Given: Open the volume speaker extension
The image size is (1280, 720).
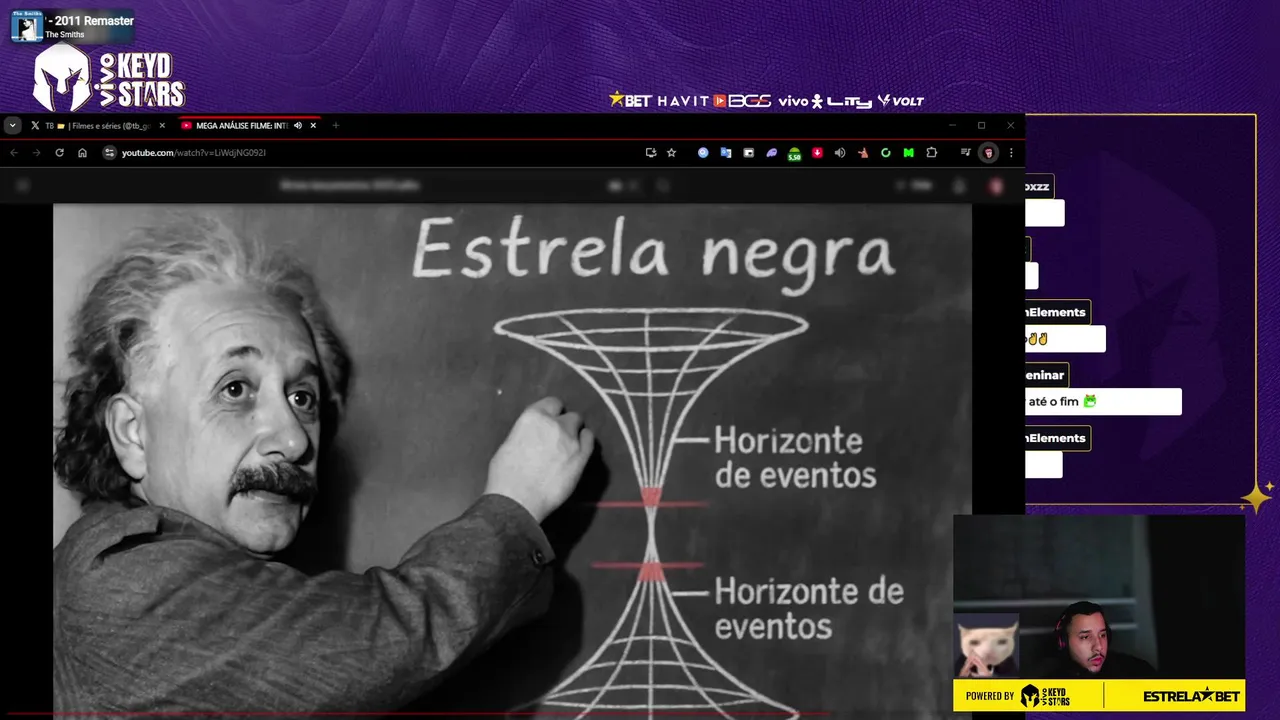Looking at the screenshot, I should (840, 153).
